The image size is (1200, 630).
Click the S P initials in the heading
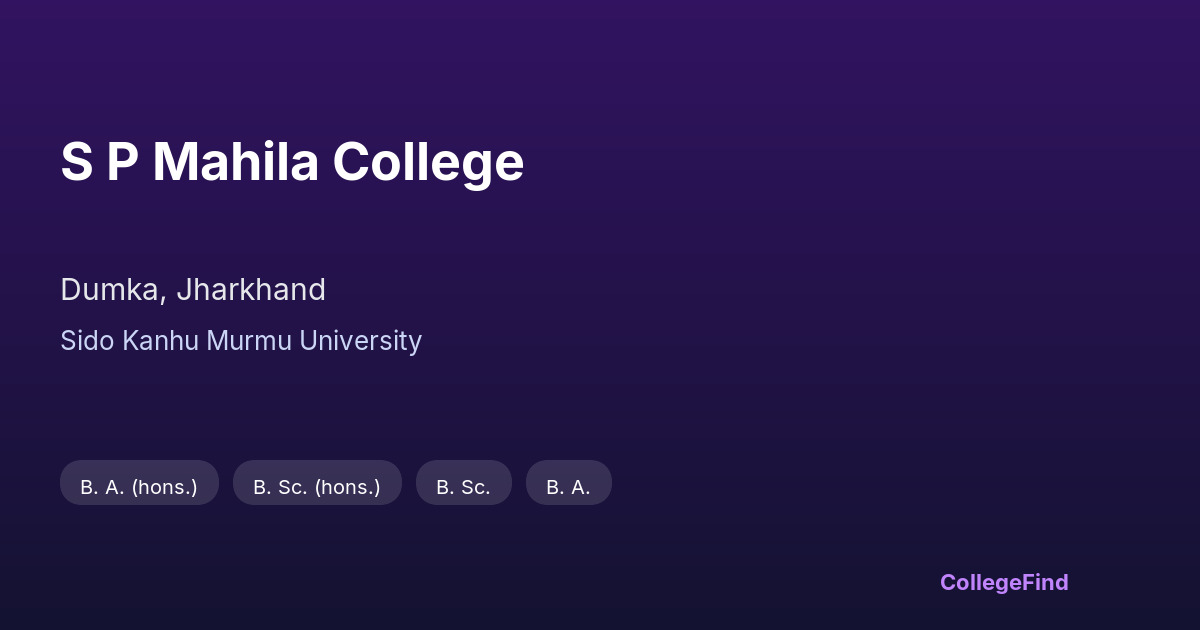[x=99, y=162]
